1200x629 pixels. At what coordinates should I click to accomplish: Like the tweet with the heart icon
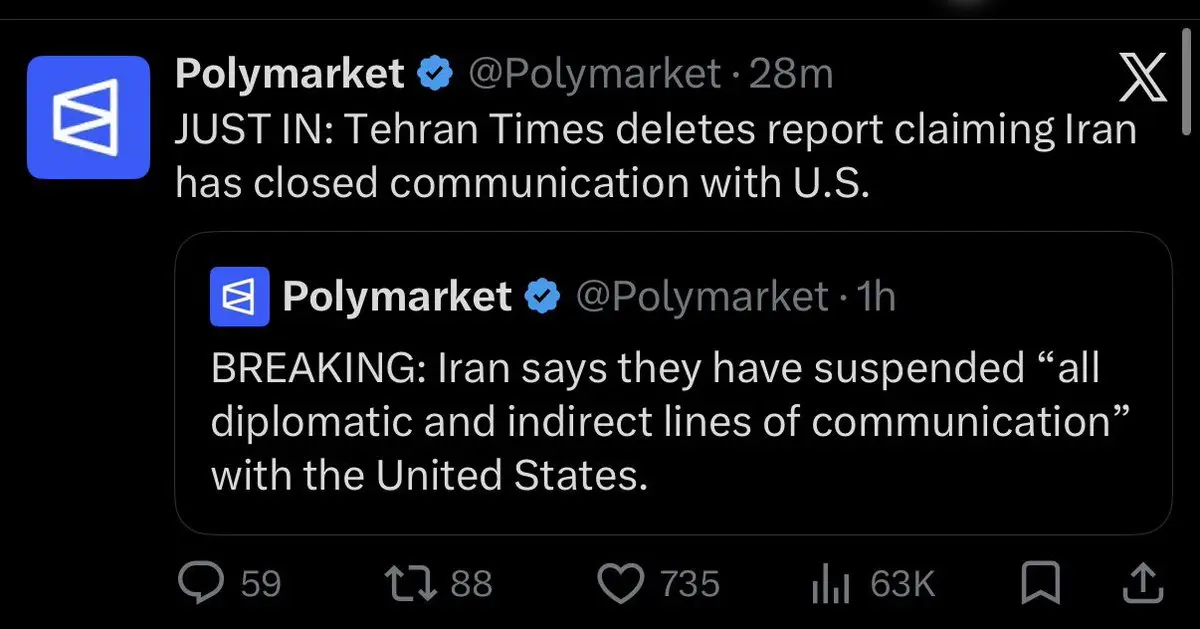[x=621, y=582]
